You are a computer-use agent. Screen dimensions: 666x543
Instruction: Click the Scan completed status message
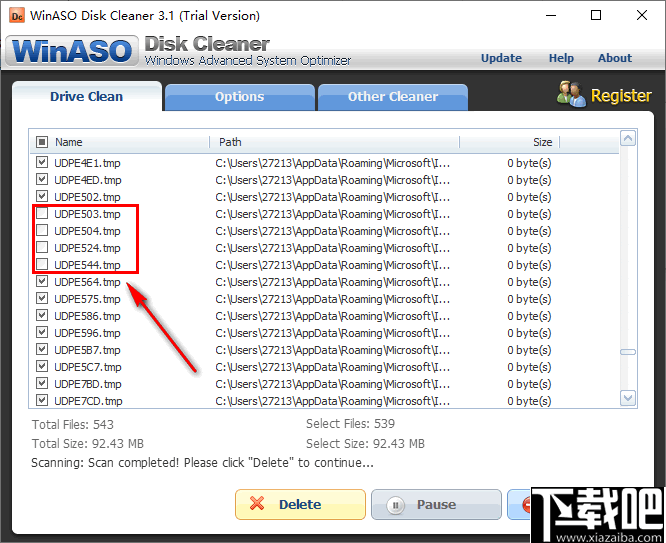203,463
